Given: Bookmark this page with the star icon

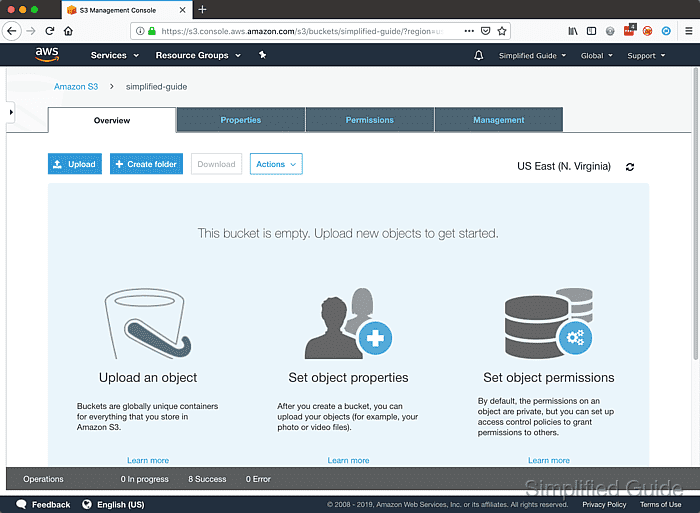Looking at the screenshot, I should point(502,31).
